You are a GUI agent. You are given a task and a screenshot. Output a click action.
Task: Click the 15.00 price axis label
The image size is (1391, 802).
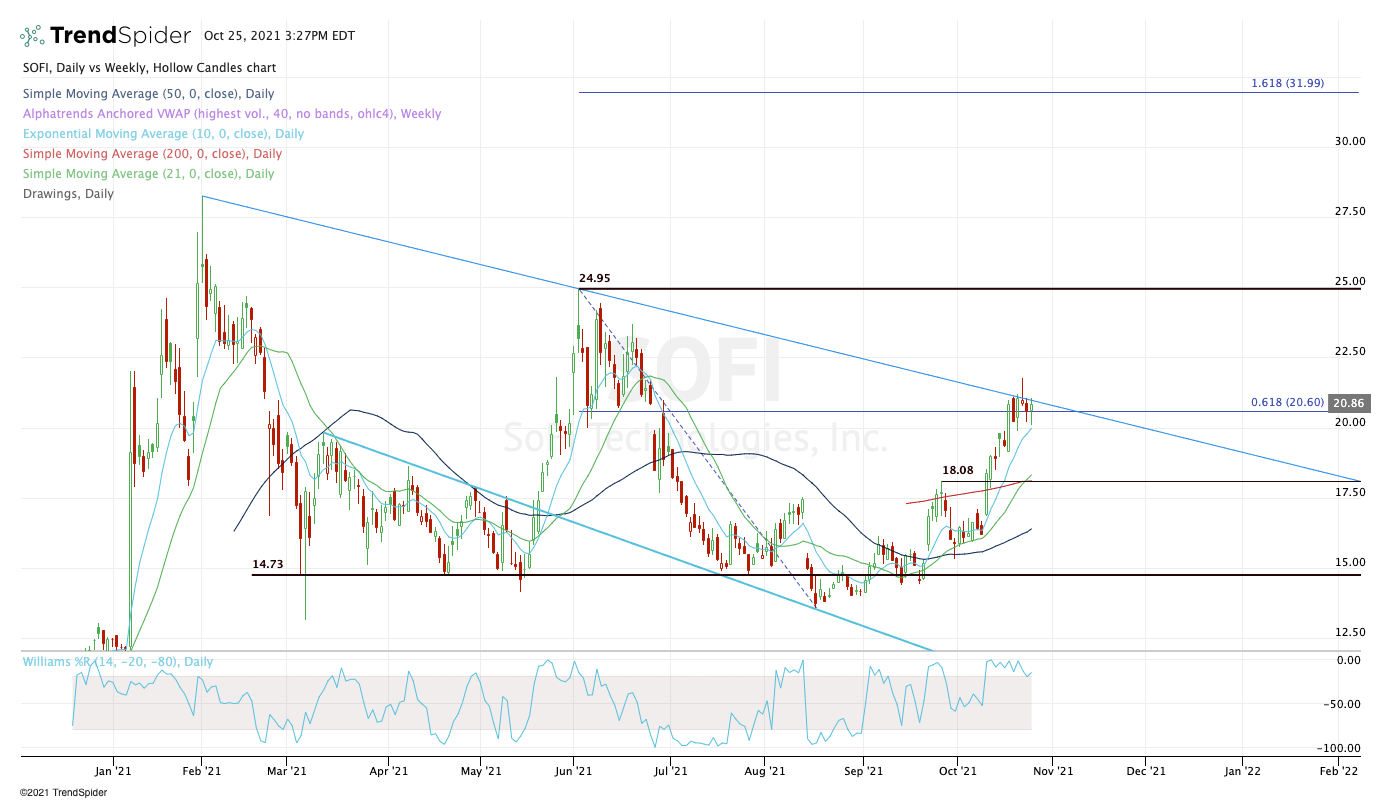pos(1350,562)
